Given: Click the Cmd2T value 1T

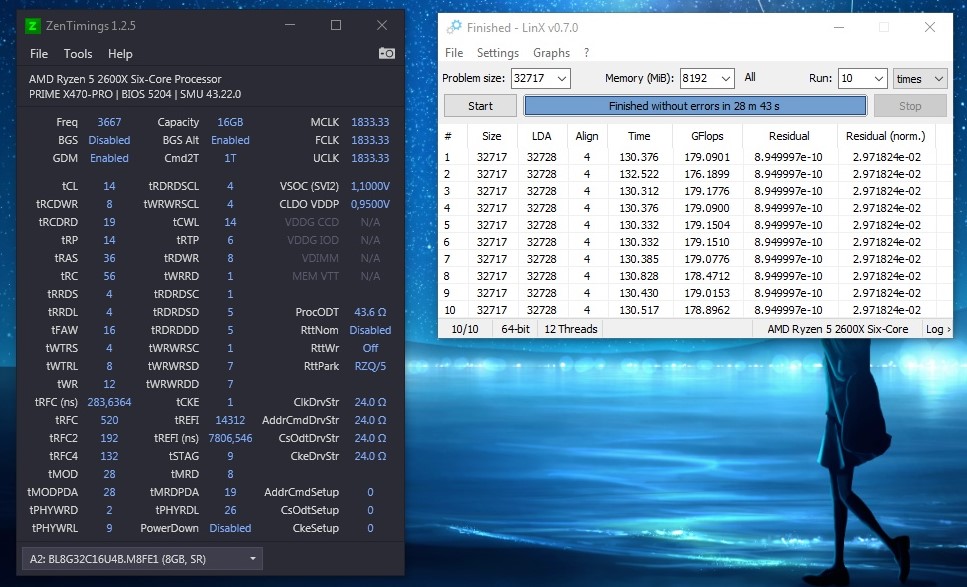Looking at the screenshot, I should (x=230, y=158).
